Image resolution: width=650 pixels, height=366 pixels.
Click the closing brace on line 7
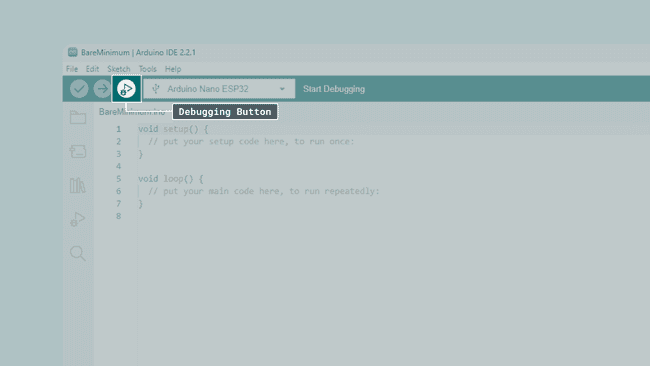[x=141, y=204]
